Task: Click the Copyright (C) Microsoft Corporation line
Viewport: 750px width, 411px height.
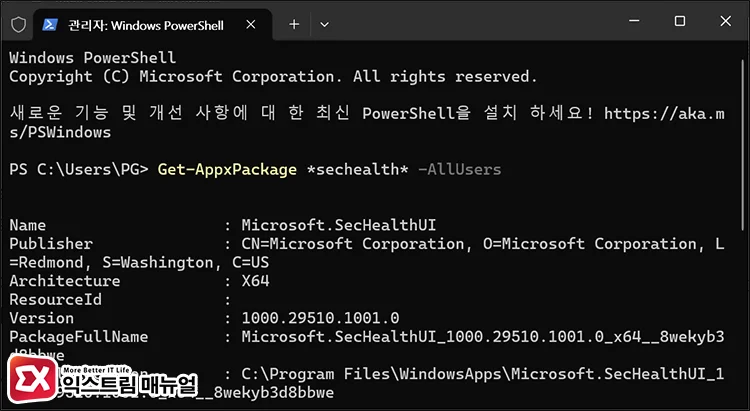Action: click(273, 77)
